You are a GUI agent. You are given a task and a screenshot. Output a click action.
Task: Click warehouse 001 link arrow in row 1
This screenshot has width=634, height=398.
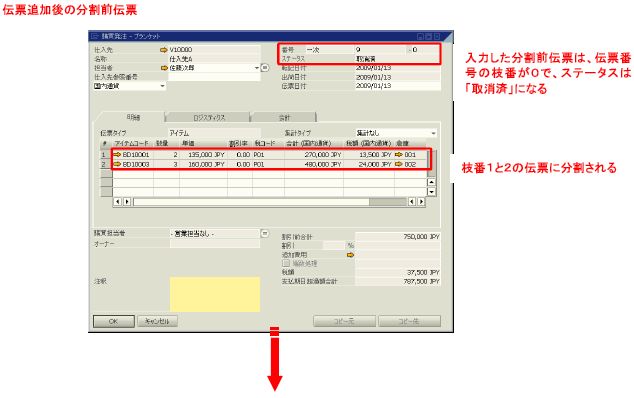399,155
